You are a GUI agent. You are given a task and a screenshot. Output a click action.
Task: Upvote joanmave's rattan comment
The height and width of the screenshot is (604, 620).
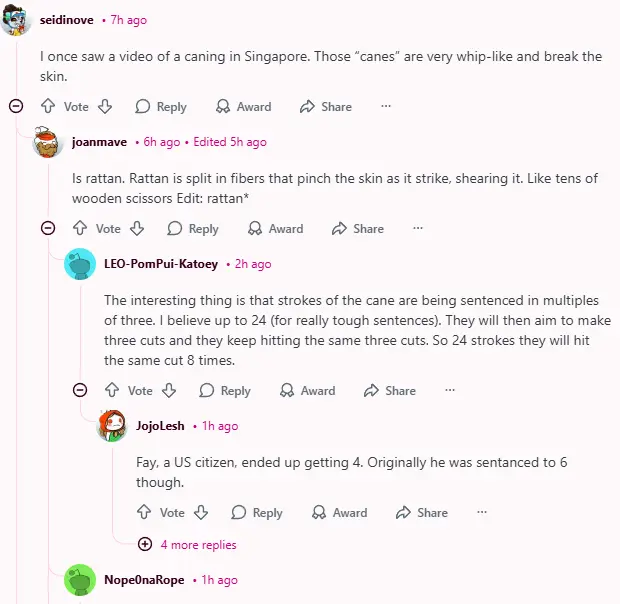pyautogui.click(x=79, y=229)
